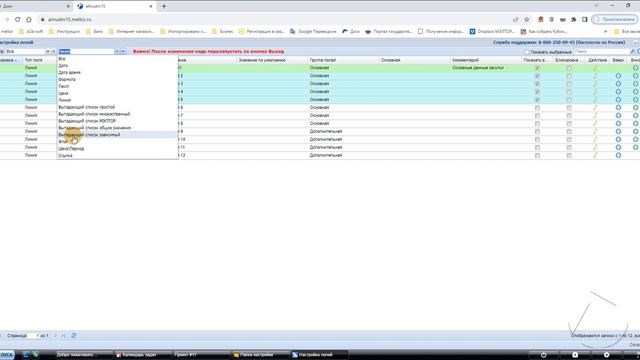Move row 8 down with its green circle icon
Image resolution: width=640 pixels, height=360 pixels.
click(x=636, y=124)
